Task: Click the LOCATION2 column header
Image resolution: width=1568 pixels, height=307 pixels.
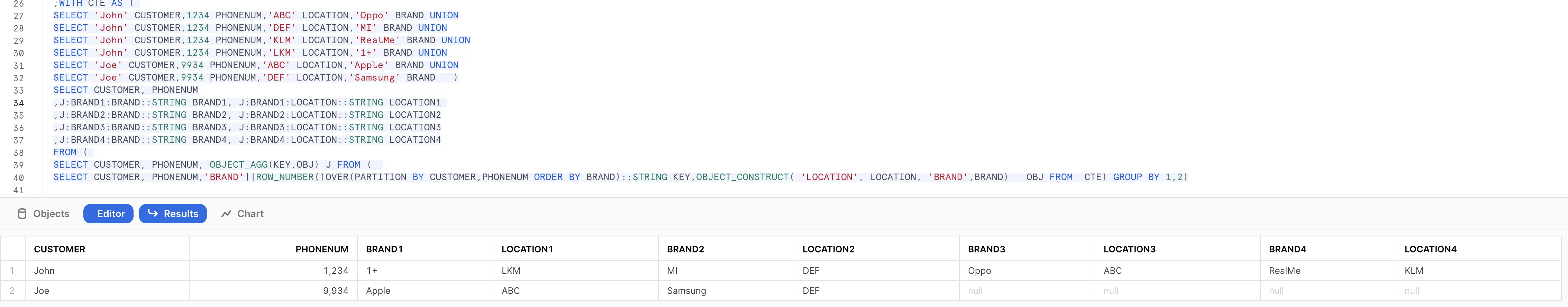Action: click(x=828, y=249)
